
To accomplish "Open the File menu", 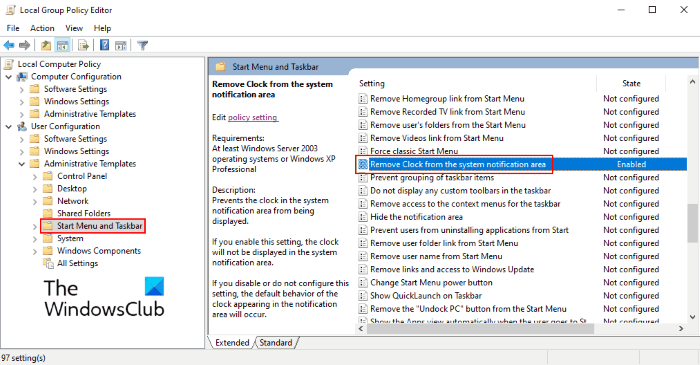I will 13,28.
